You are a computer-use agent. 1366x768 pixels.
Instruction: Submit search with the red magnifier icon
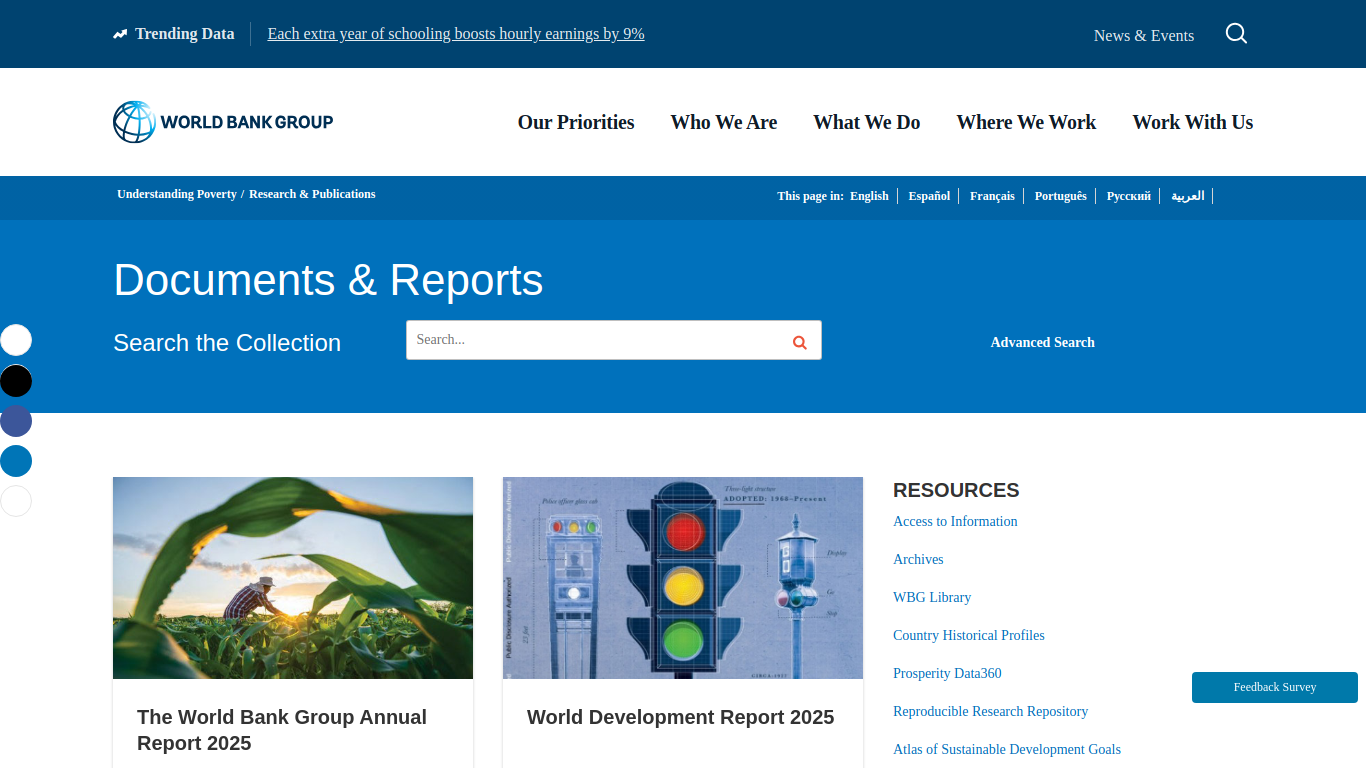coord(799,342)
